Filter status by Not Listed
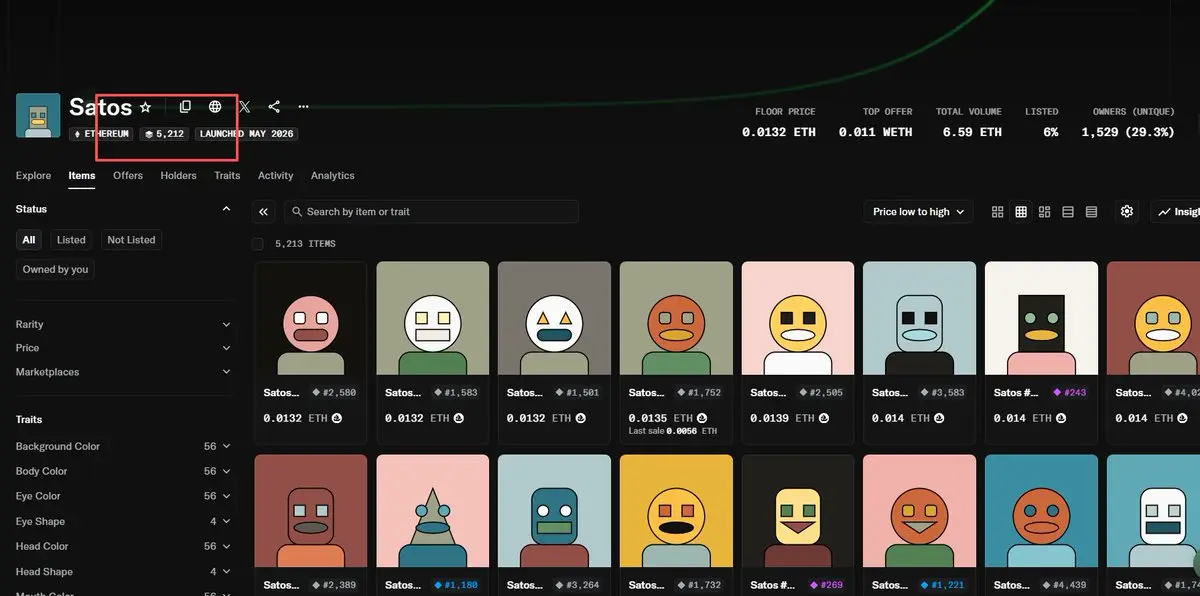The image size is (1200, 596). 131,240
